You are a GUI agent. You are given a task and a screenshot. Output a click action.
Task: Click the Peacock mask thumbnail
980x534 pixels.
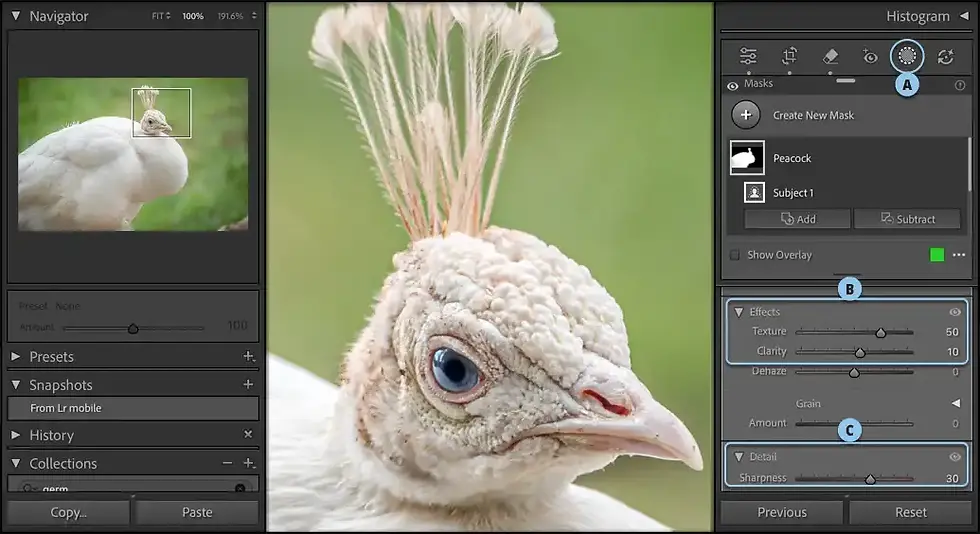click(x=747, y=158)
